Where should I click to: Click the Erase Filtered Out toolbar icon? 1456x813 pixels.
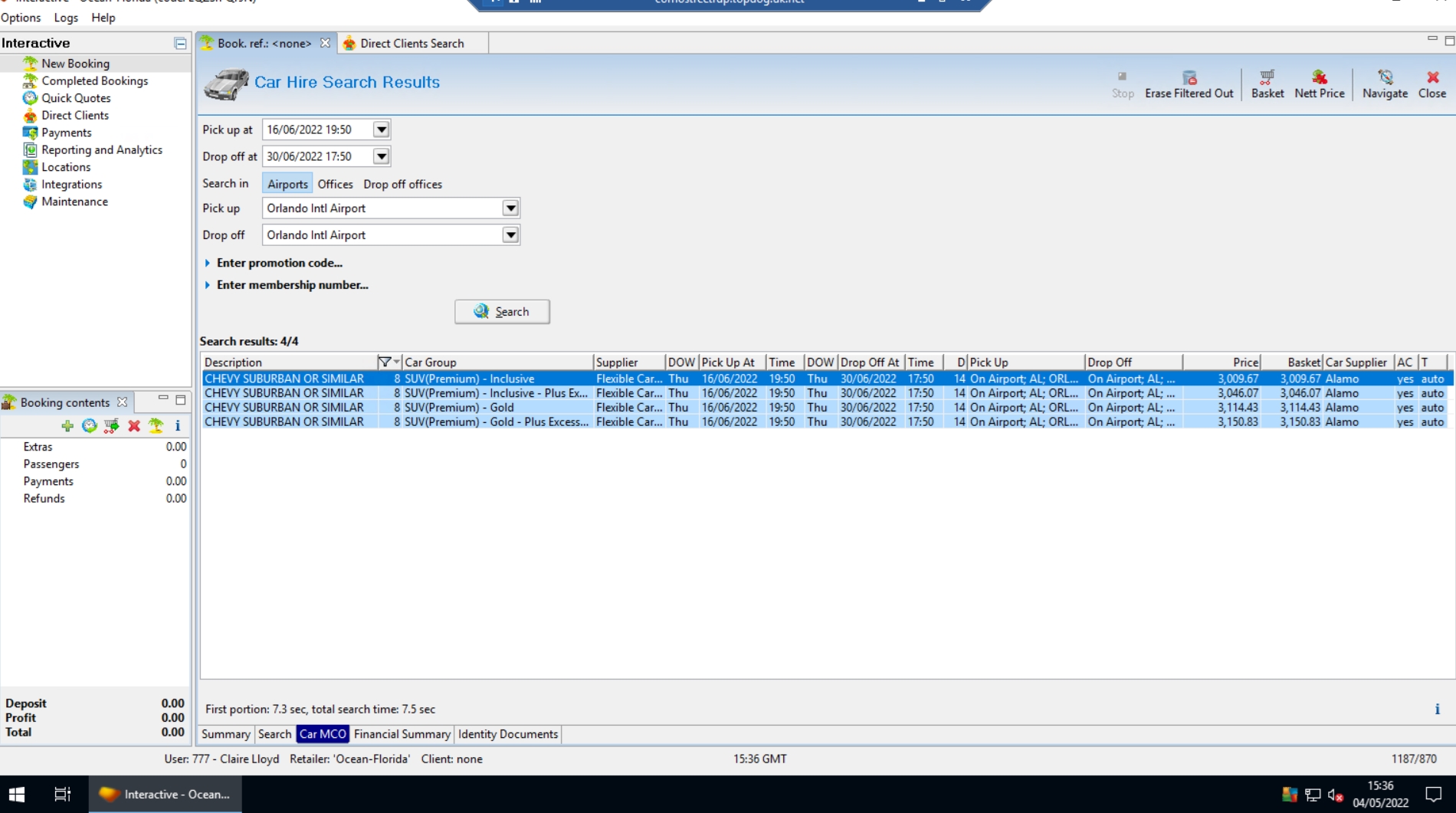[1189, 84]
